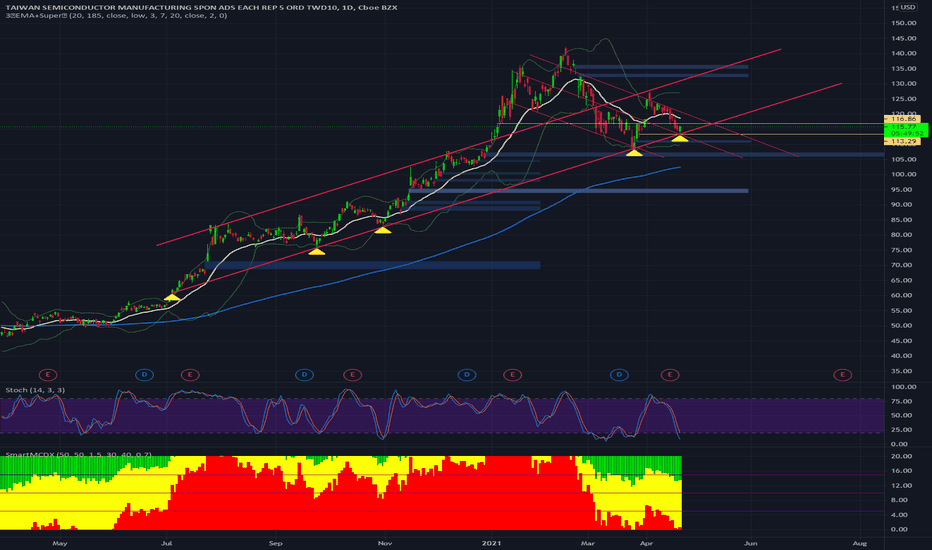Click the 25.00 level on Stoch scale
The width and height of the screenshot is (932, 550).
click(x=899, y=429)
